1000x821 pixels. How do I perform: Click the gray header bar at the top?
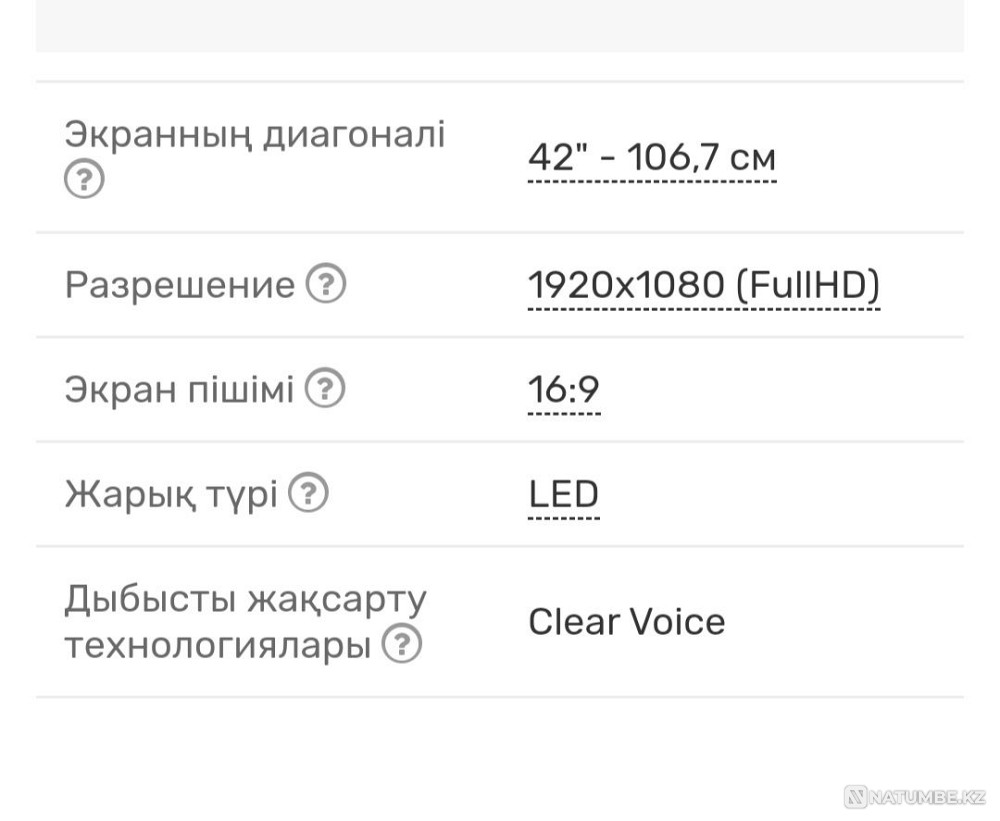(500, 25)
